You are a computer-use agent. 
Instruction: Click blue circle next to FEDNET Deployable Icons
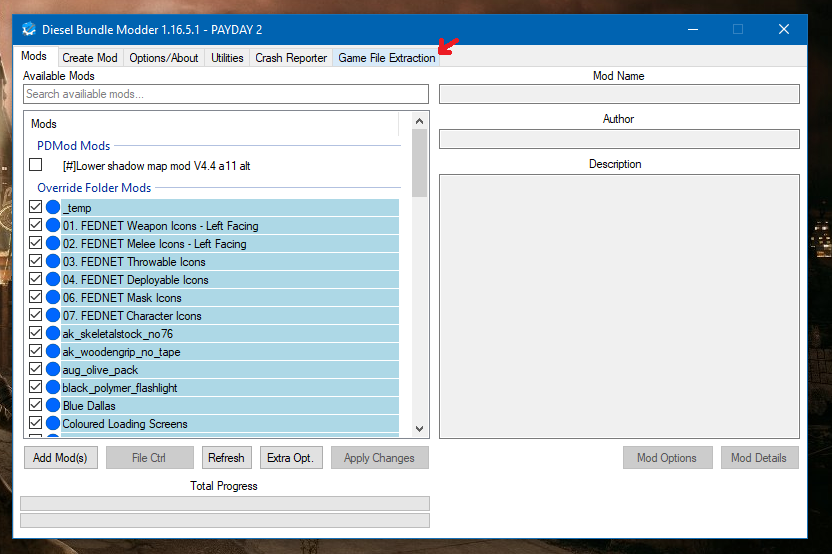click(53, 279)
